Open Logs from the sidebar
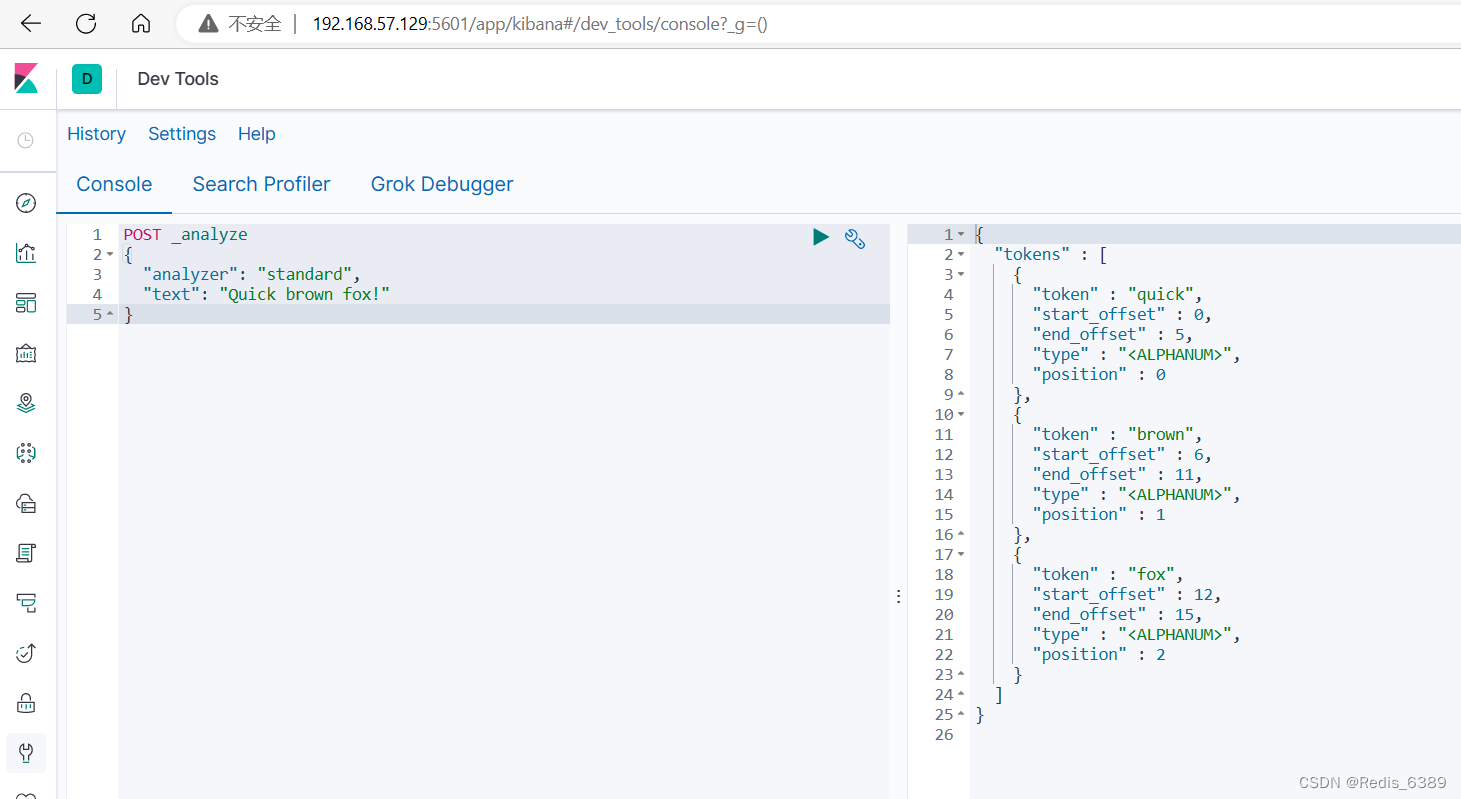The width and height of the screenshot is (1461, 799). (x=27, y=553)
